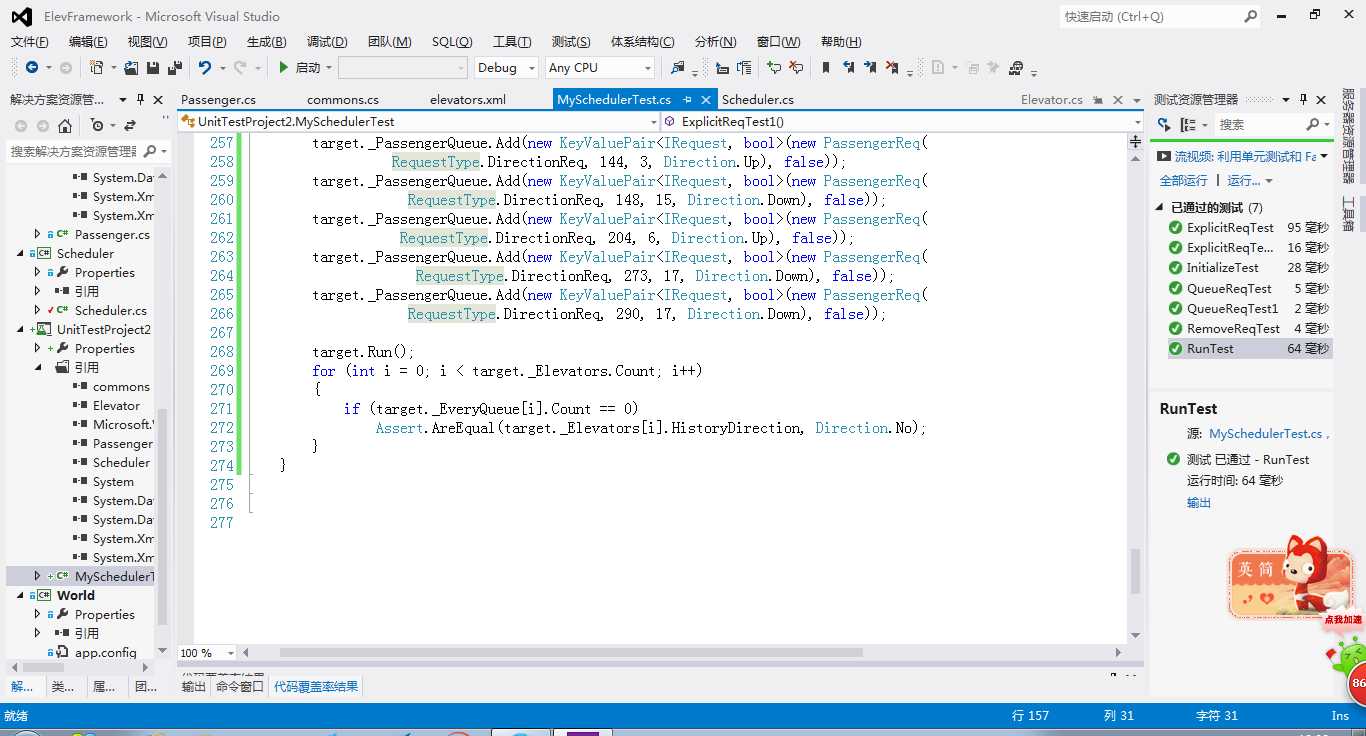
Task: Toggle bookmark with the bookmark icon
Action: pos(826,68)
